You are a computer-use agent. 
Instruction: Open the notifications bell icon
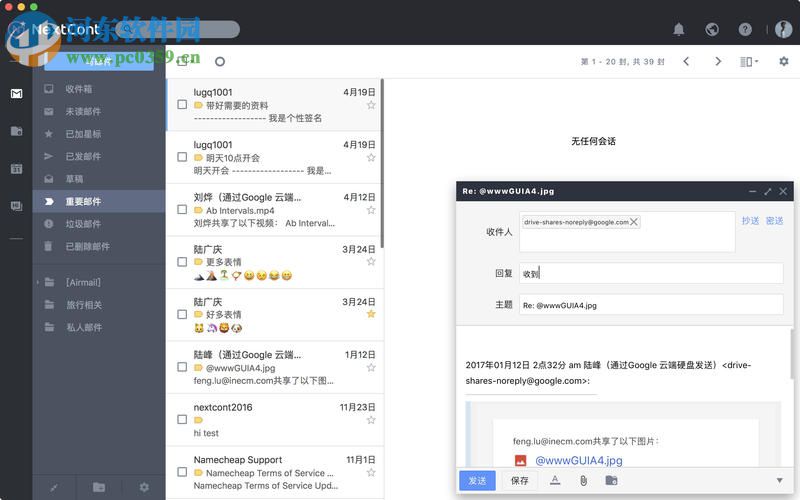point(679,29)
